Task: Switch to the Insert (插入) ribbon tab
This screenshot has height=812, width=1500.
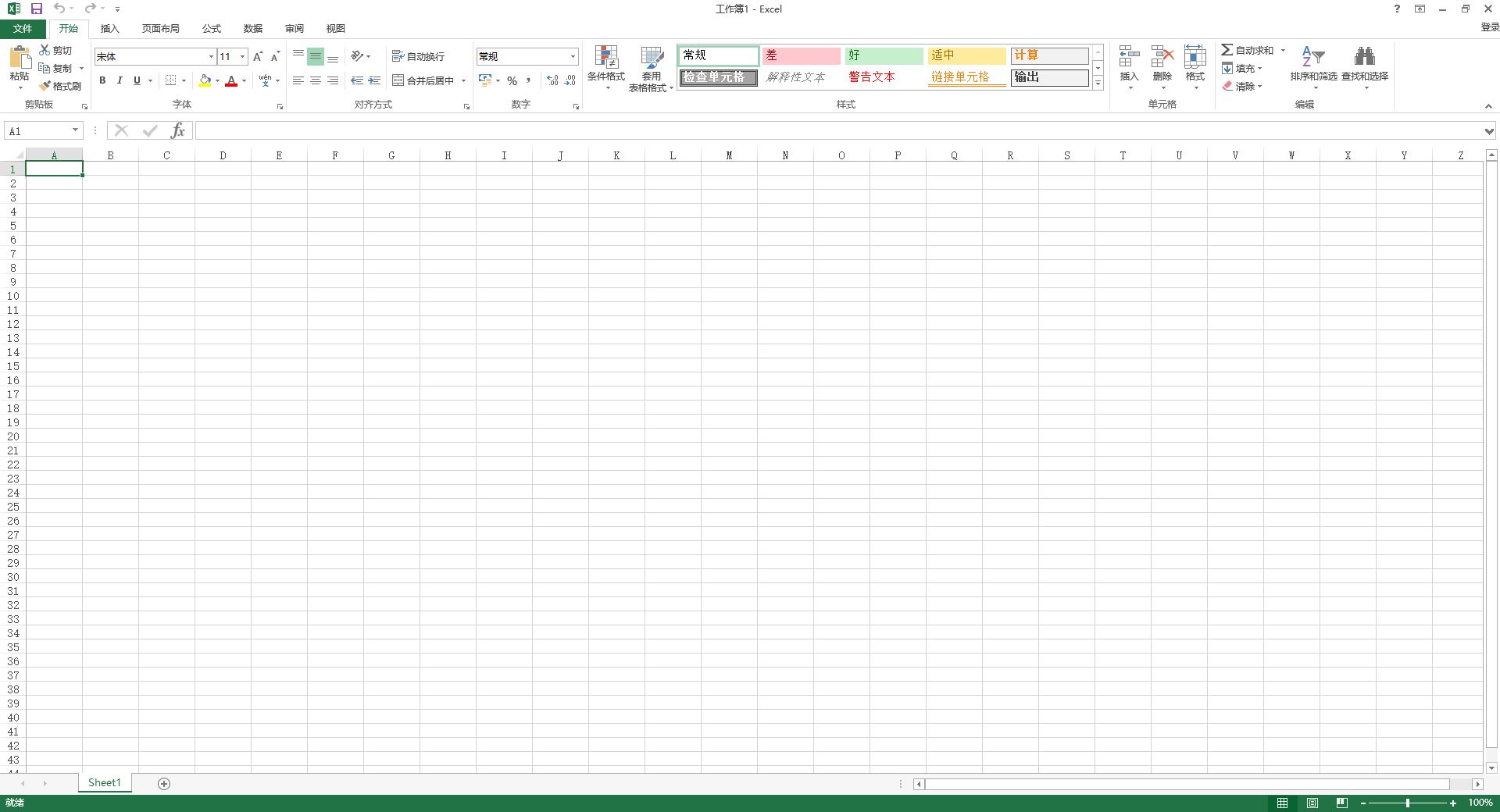Action: click(x=110, y=28)
